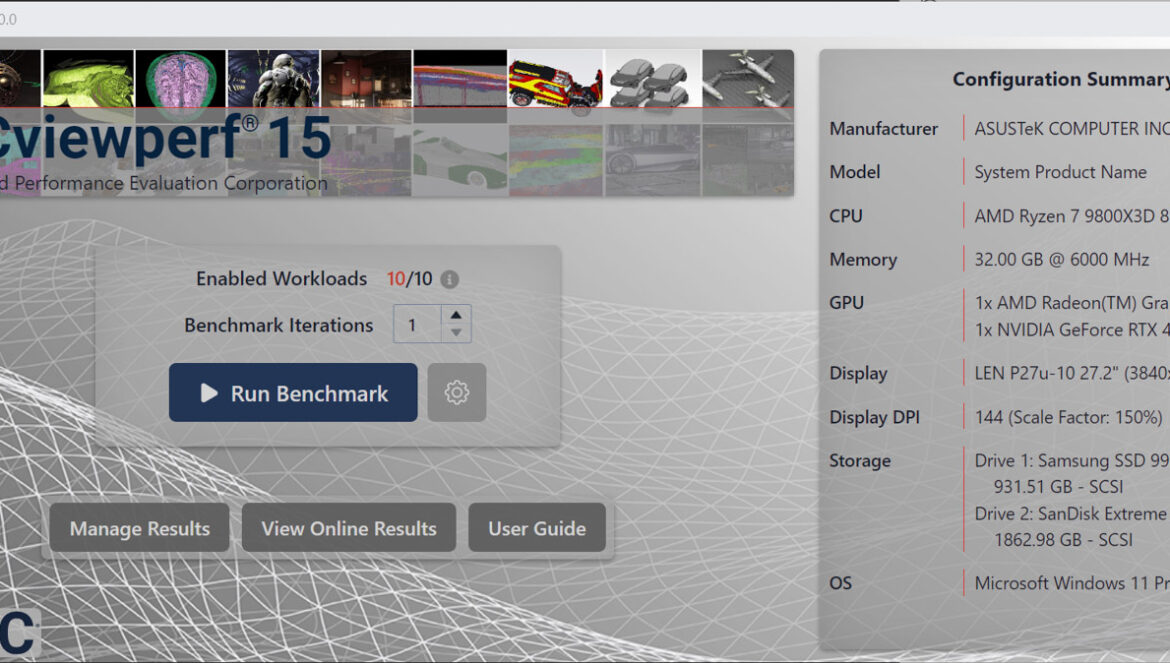Open Manage Results

140,528
